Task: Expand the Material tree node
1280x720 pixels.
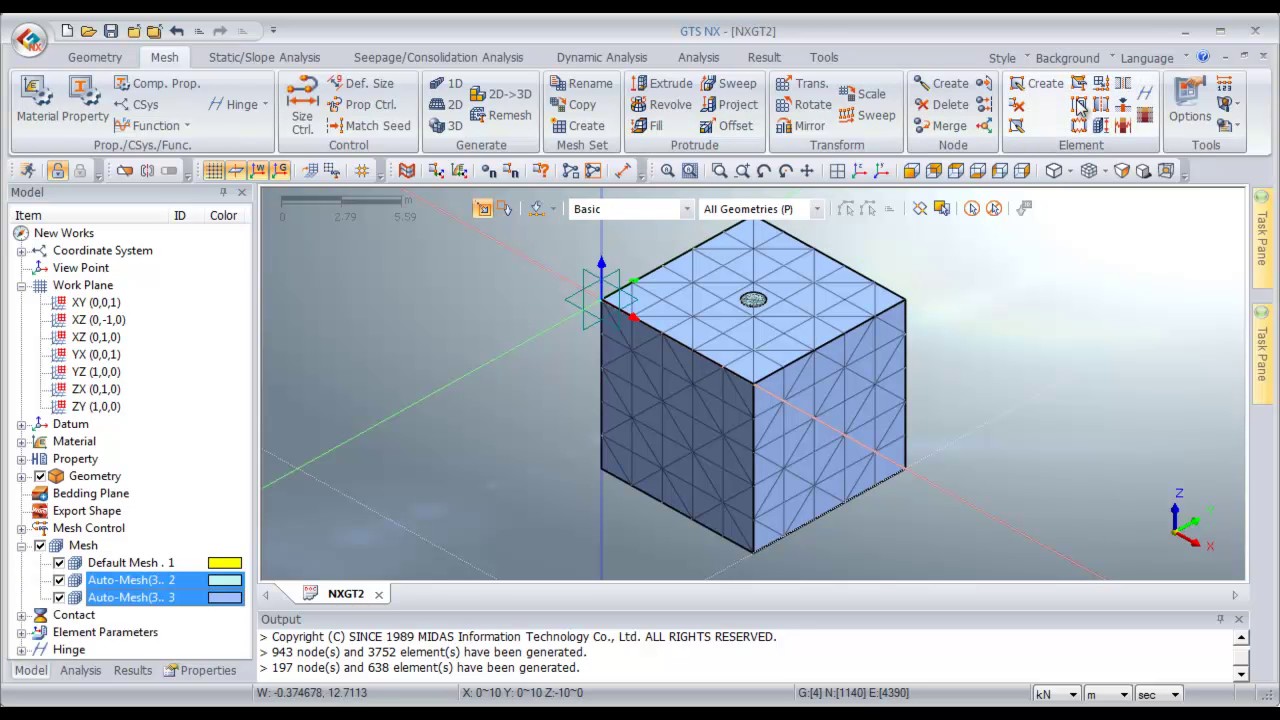Action: point(21,441)
